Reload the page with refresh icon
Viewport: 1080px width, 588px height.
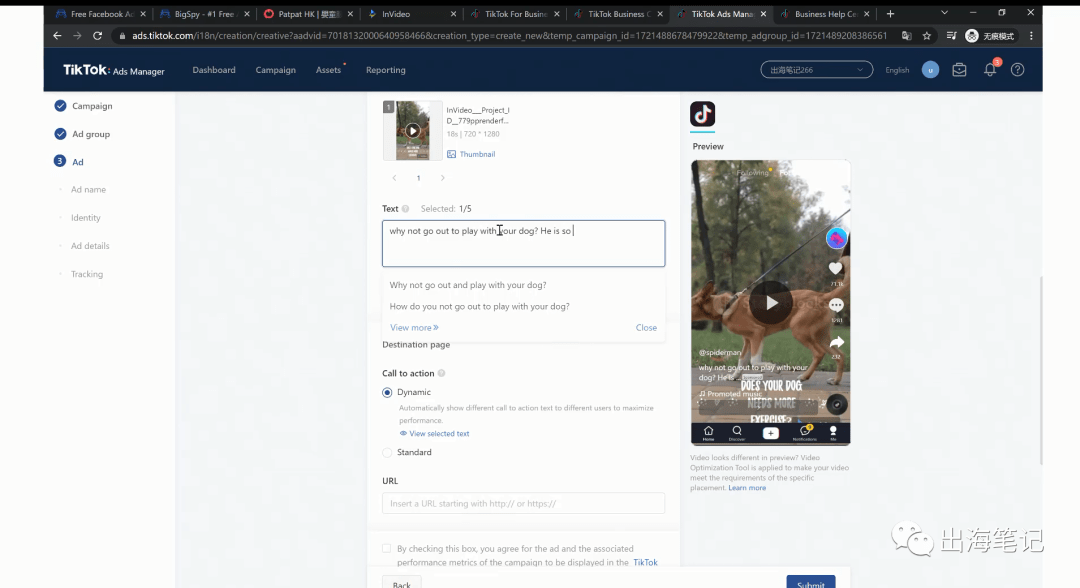97,36
